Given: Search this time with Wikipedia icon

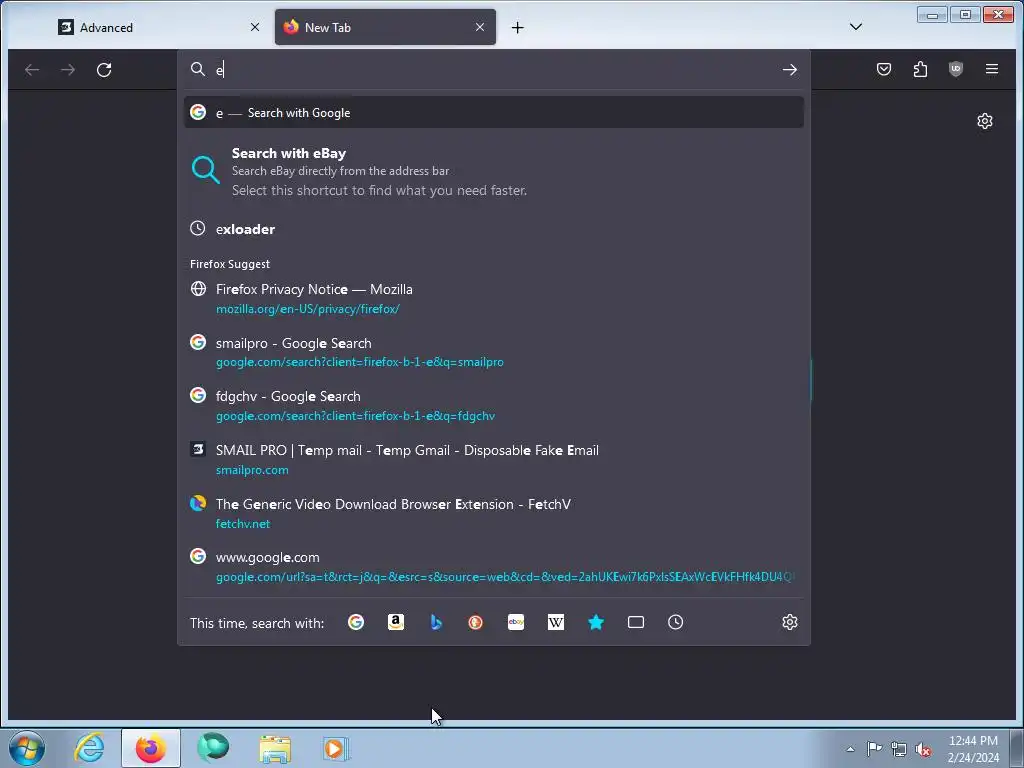Looking at the screenshot, I should (x=556, y=622).
